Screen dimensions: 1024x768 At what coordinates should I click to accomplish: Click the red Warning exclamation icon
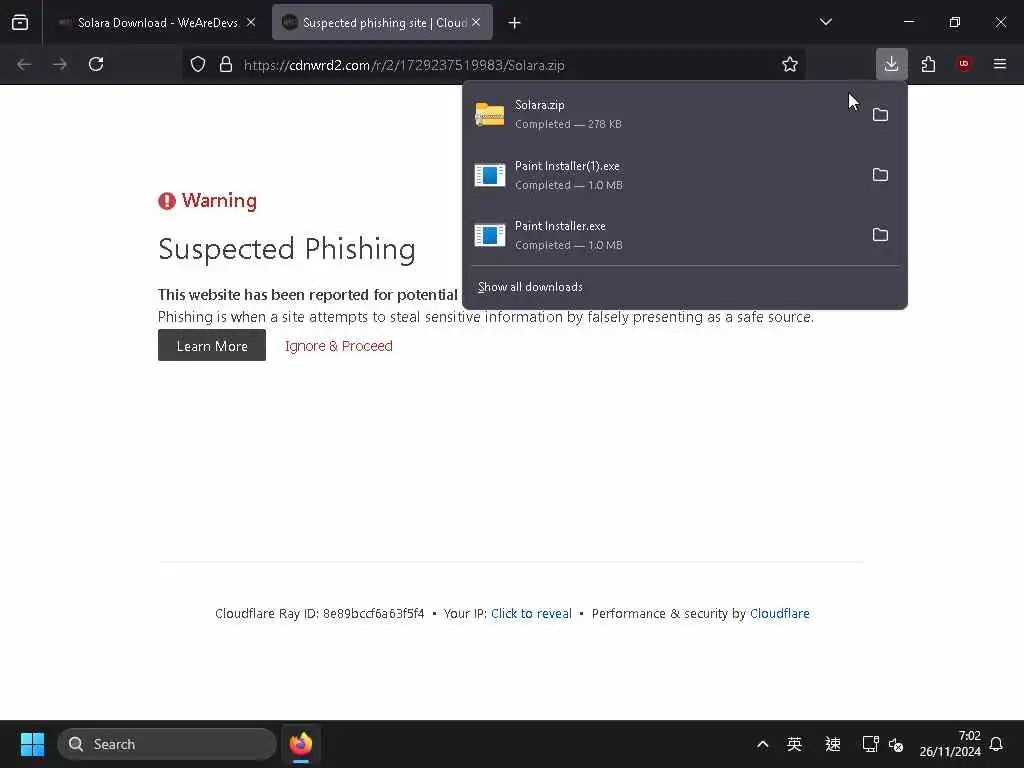click(x=167, y=201)
